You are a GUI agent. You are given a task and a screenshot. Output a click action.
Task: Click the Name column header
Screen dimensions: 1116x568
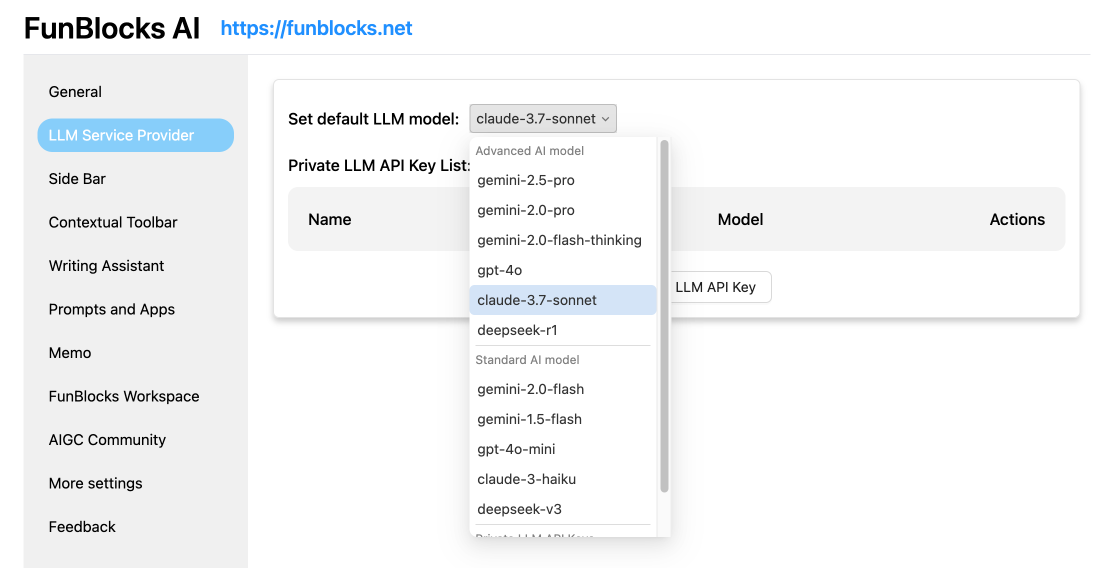pos(330,219)
